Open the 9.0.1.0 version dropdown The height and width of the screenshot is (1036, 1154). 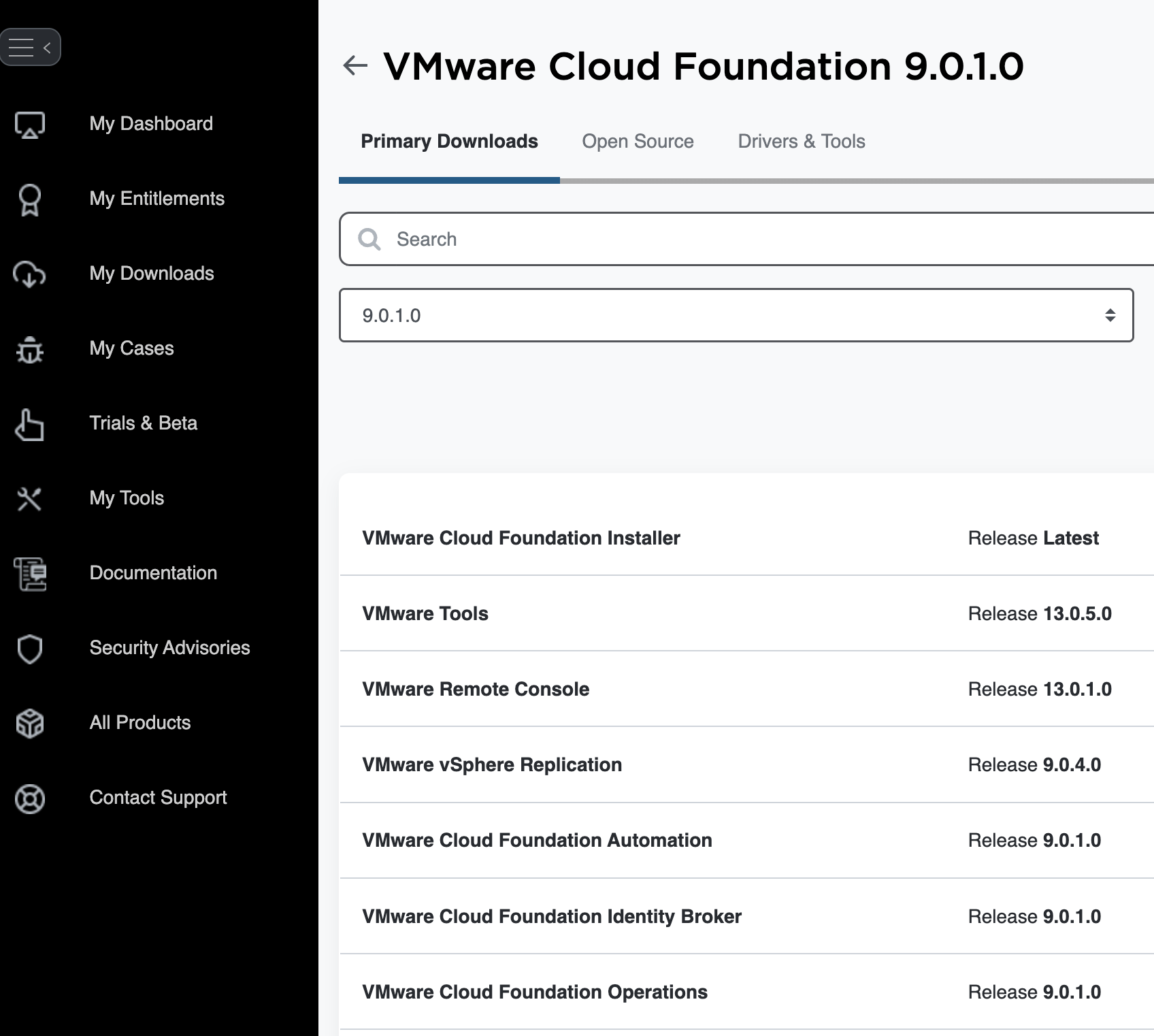[736, 315]
